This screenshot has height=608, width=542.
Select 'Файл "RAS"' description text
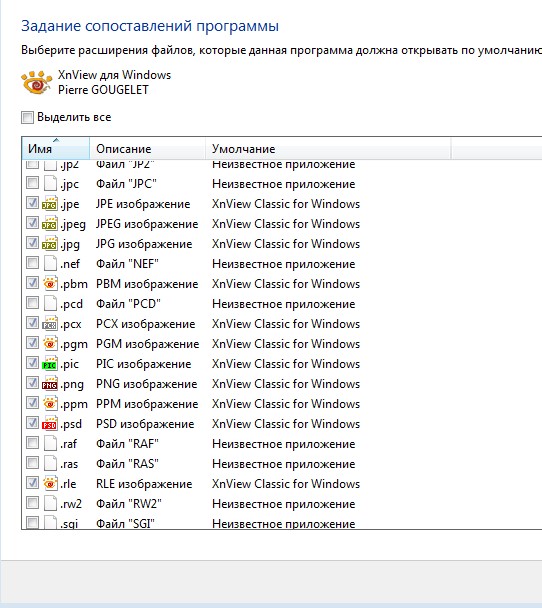[127, 464]
